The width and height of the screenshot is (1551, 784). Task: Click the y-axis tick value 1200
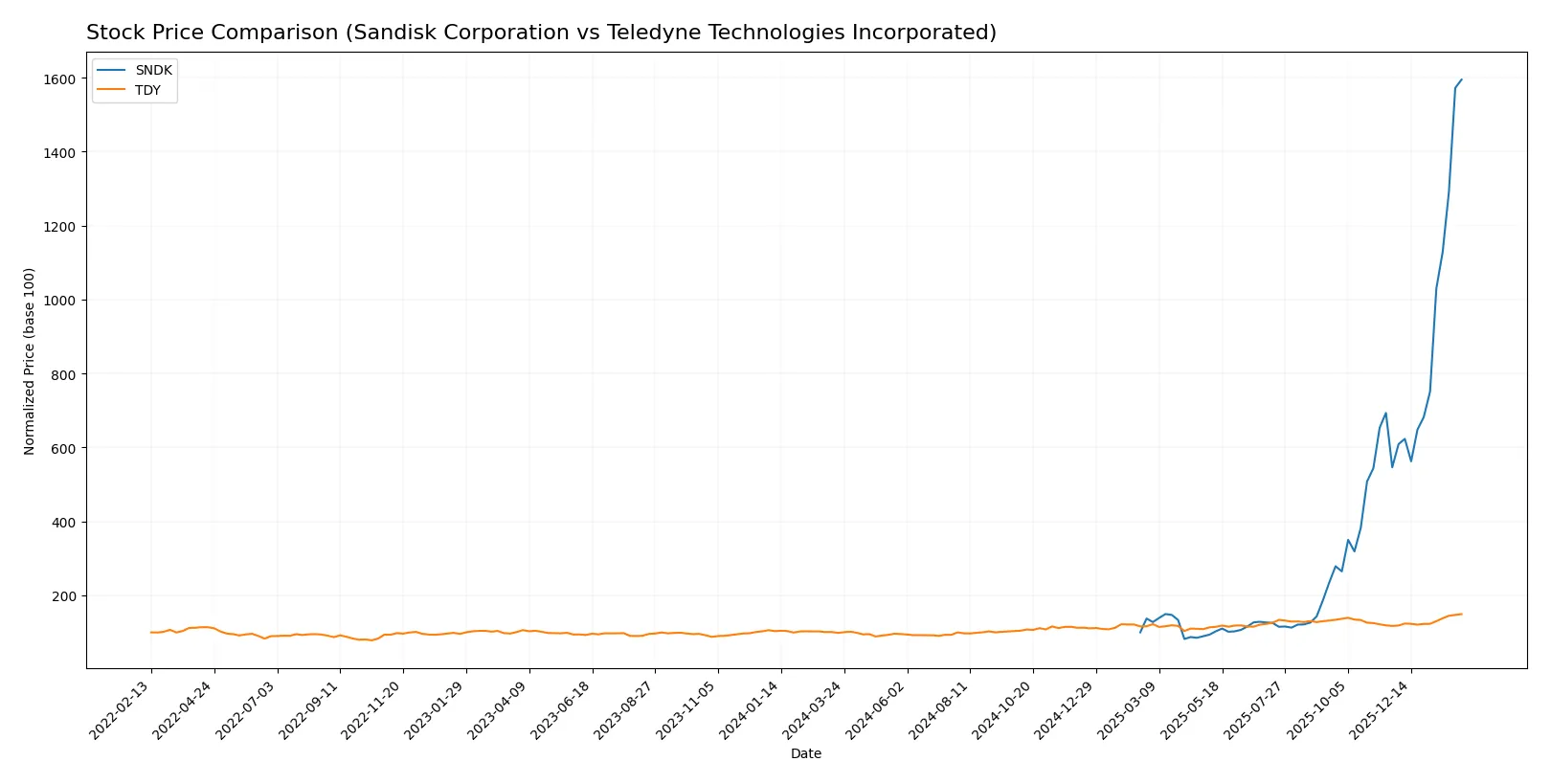[59, 227]
